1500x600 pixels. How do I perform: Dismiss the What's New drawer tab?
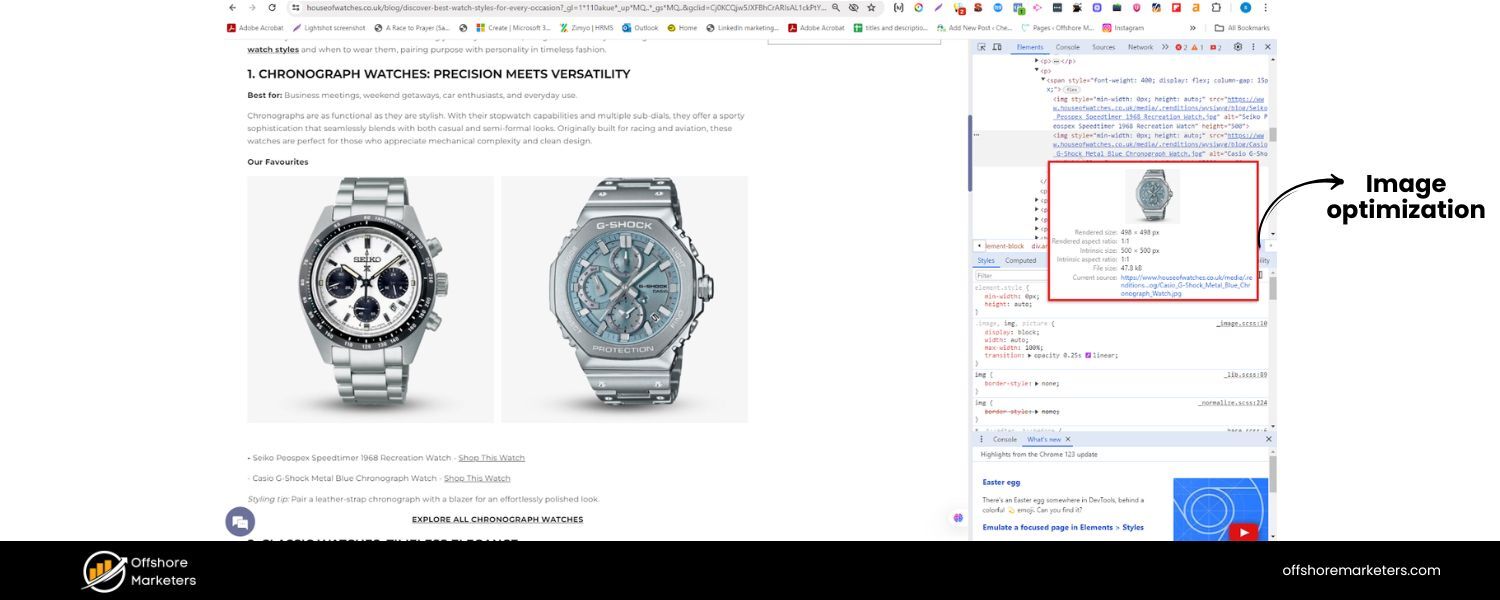click(1067, 439)
